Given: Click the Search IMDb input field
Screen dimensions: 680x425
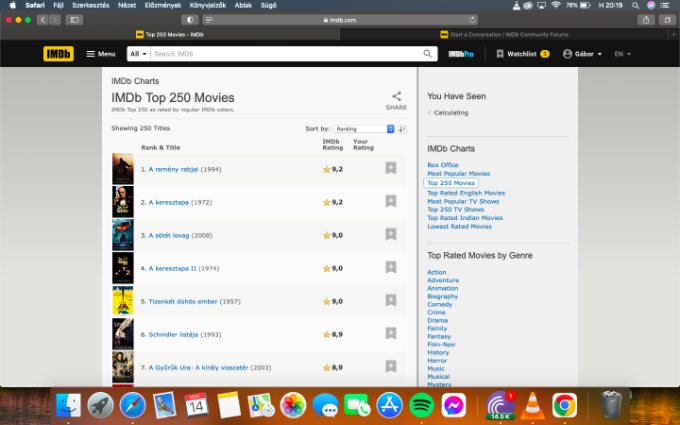Looking at the screenshot, I should coord(286,54).
